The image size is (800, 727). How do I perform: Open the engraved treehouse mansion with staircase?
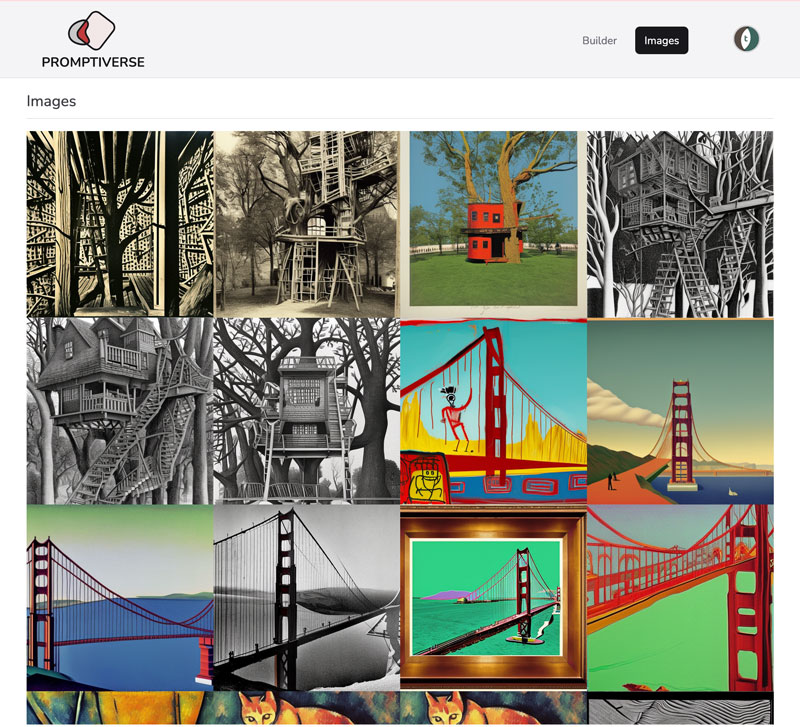[119, 411]
